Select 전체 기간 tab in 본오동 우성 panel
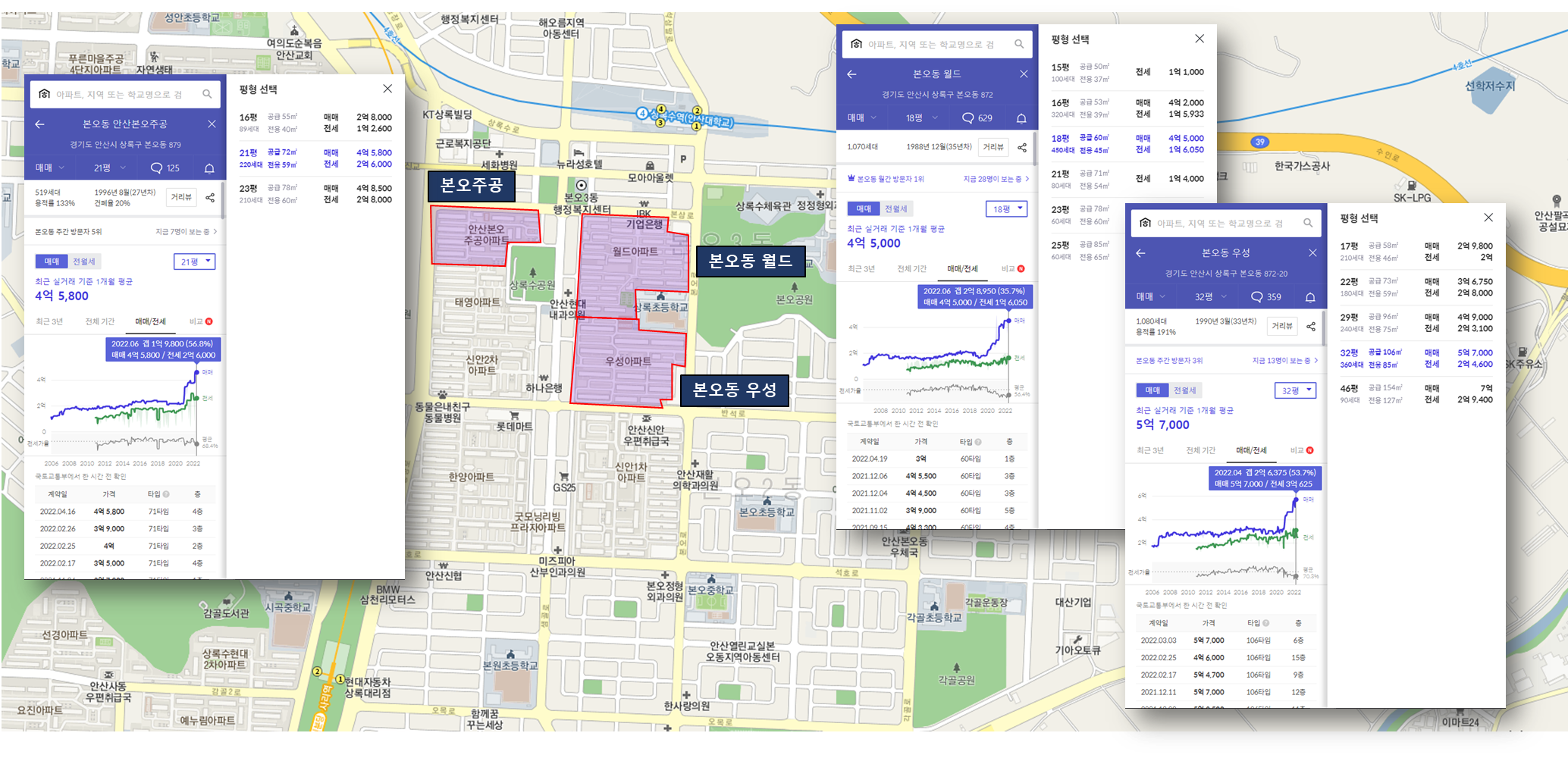 coord(1200,450)
